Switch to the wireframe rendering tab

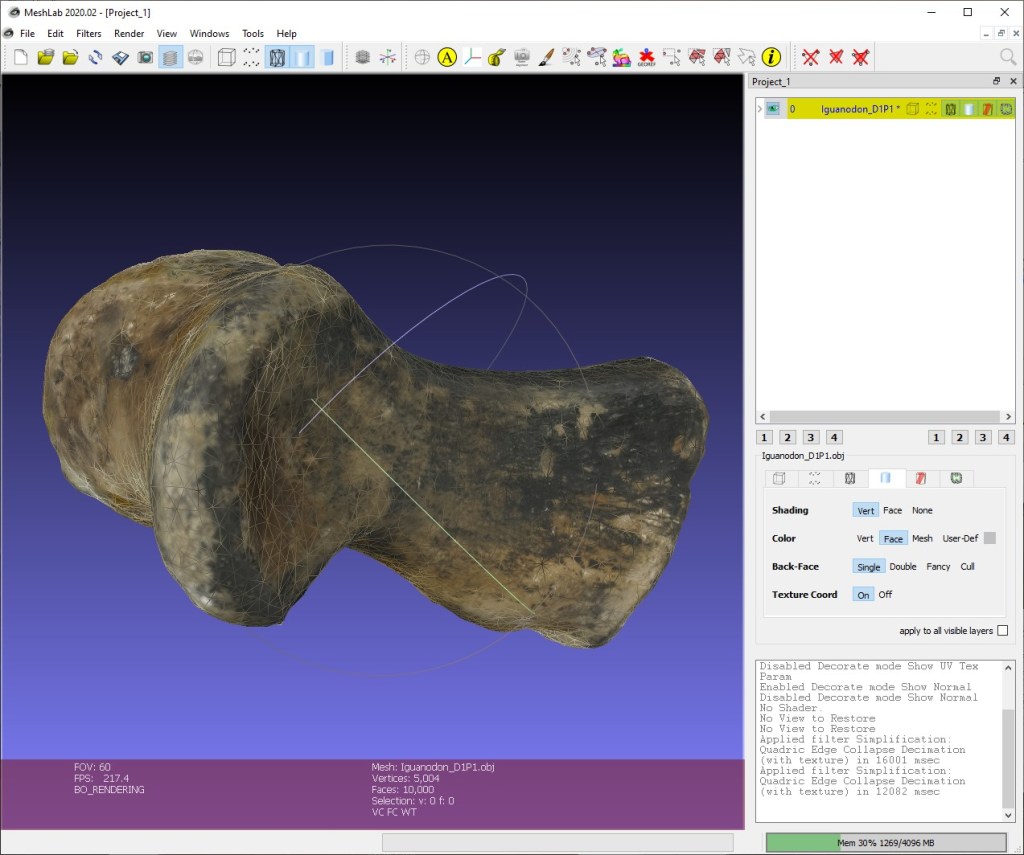(849, 479)
